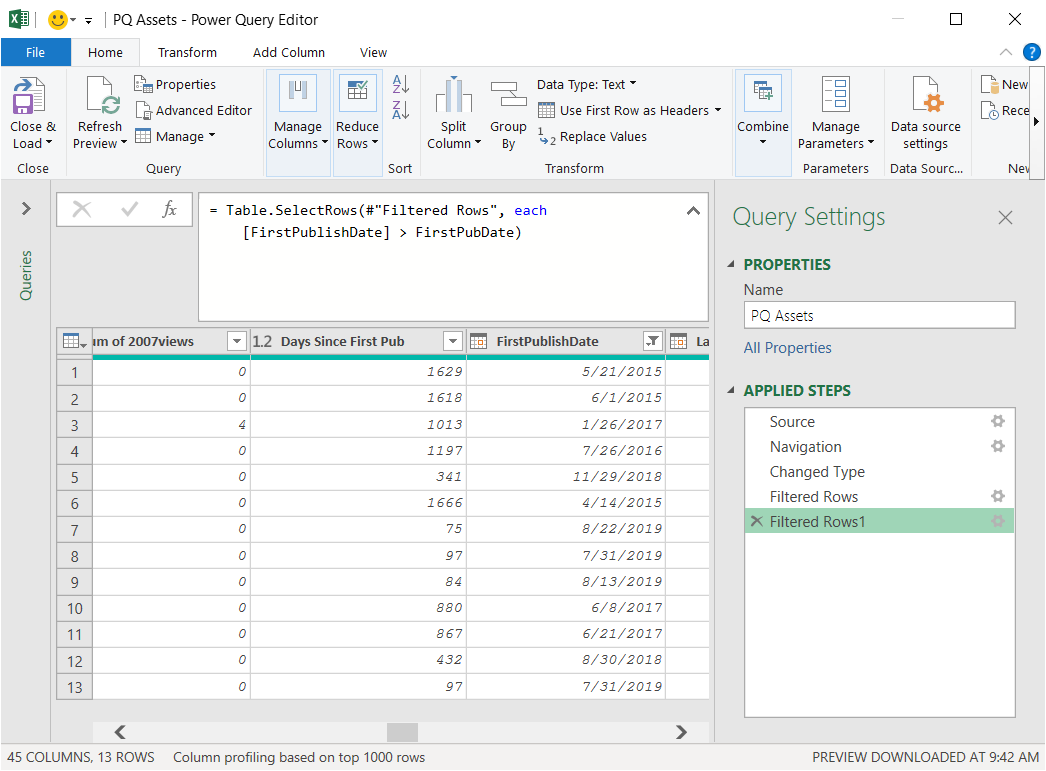Select row 5 header number
This screenshot has width=1046, height=771.
coord(74,478)
